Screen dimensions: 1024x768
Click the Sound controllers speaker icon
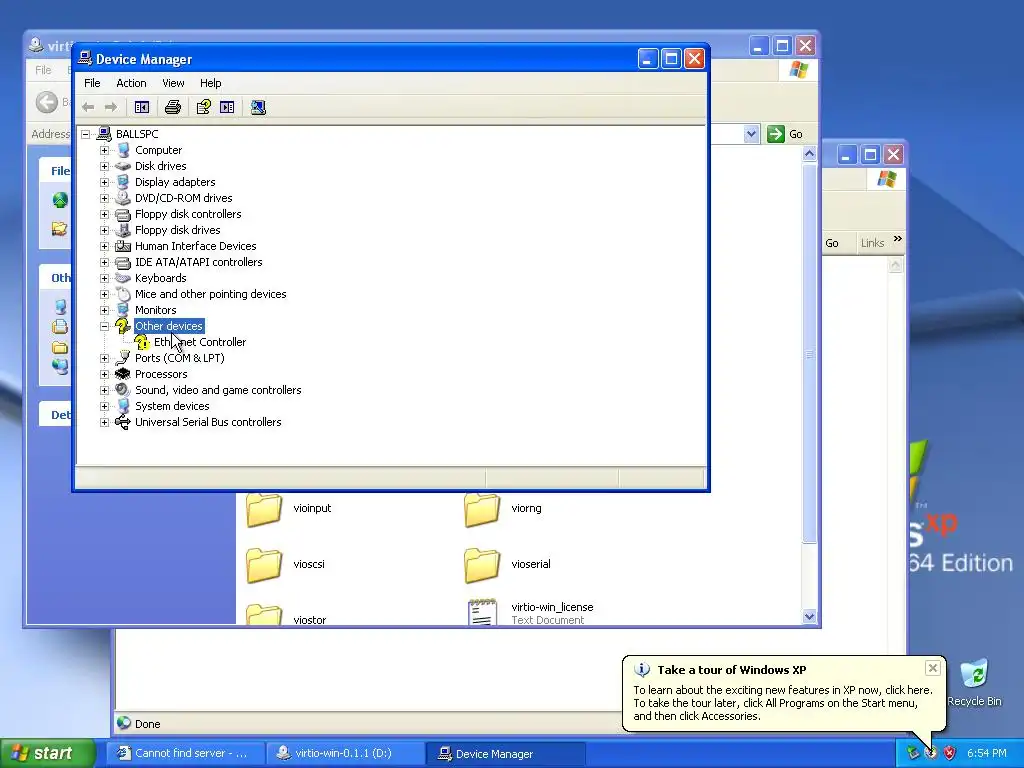122,390
